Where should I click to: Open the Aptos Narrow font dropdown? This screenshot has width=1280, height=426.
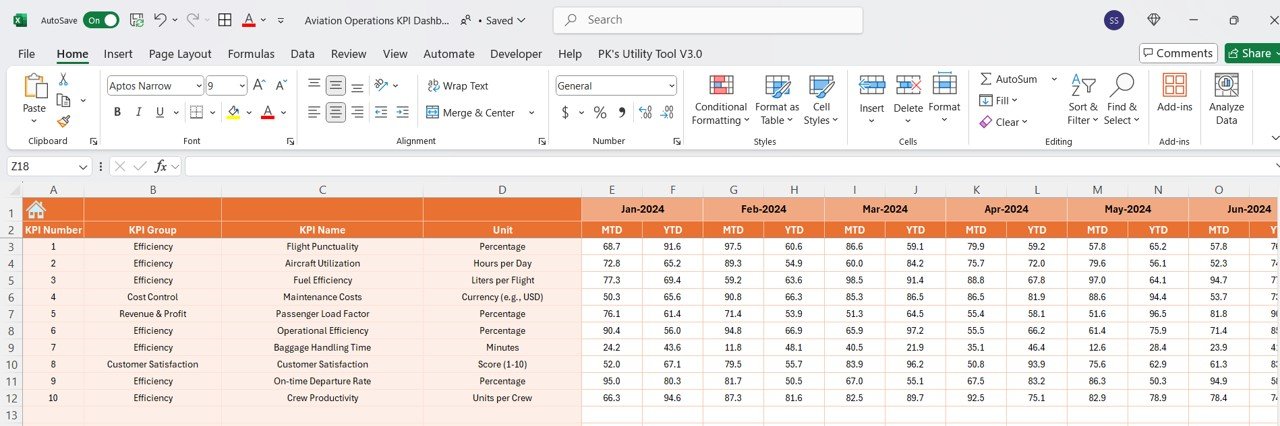pyautogui.click(x=198, y=86)
